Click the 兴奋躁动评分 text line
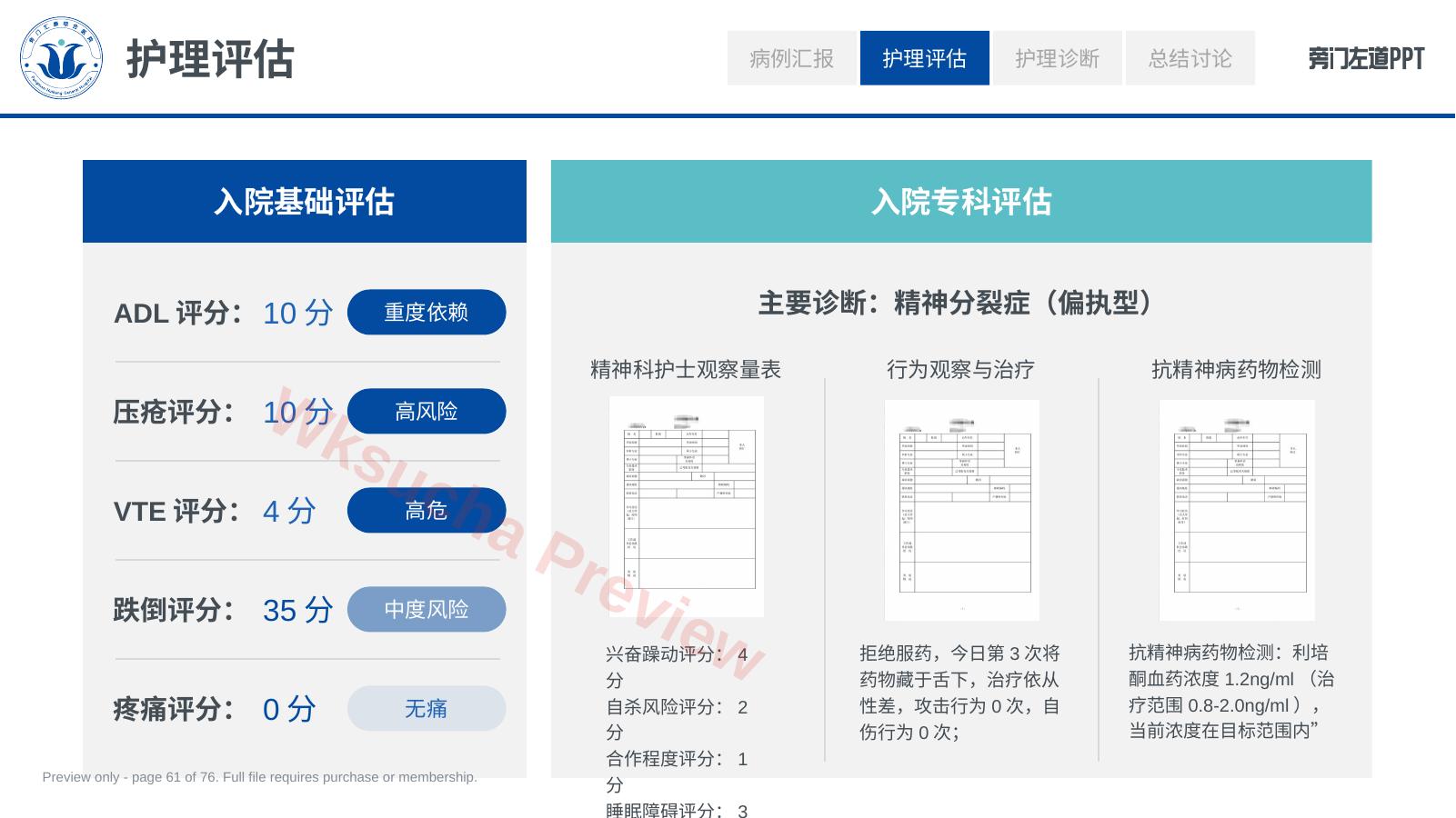 pyautogui.click(x=678, y=667)
